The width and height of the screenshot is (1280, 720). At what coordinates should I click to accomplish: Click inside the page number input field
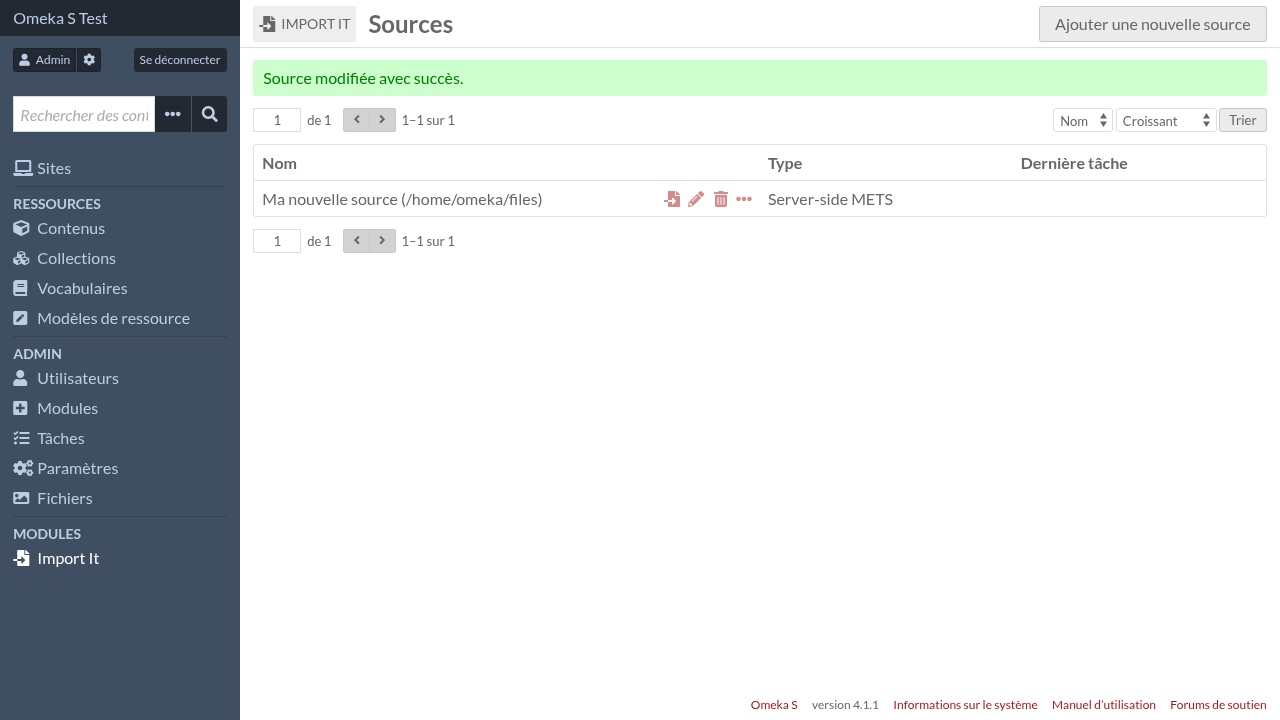pos(277,119)
